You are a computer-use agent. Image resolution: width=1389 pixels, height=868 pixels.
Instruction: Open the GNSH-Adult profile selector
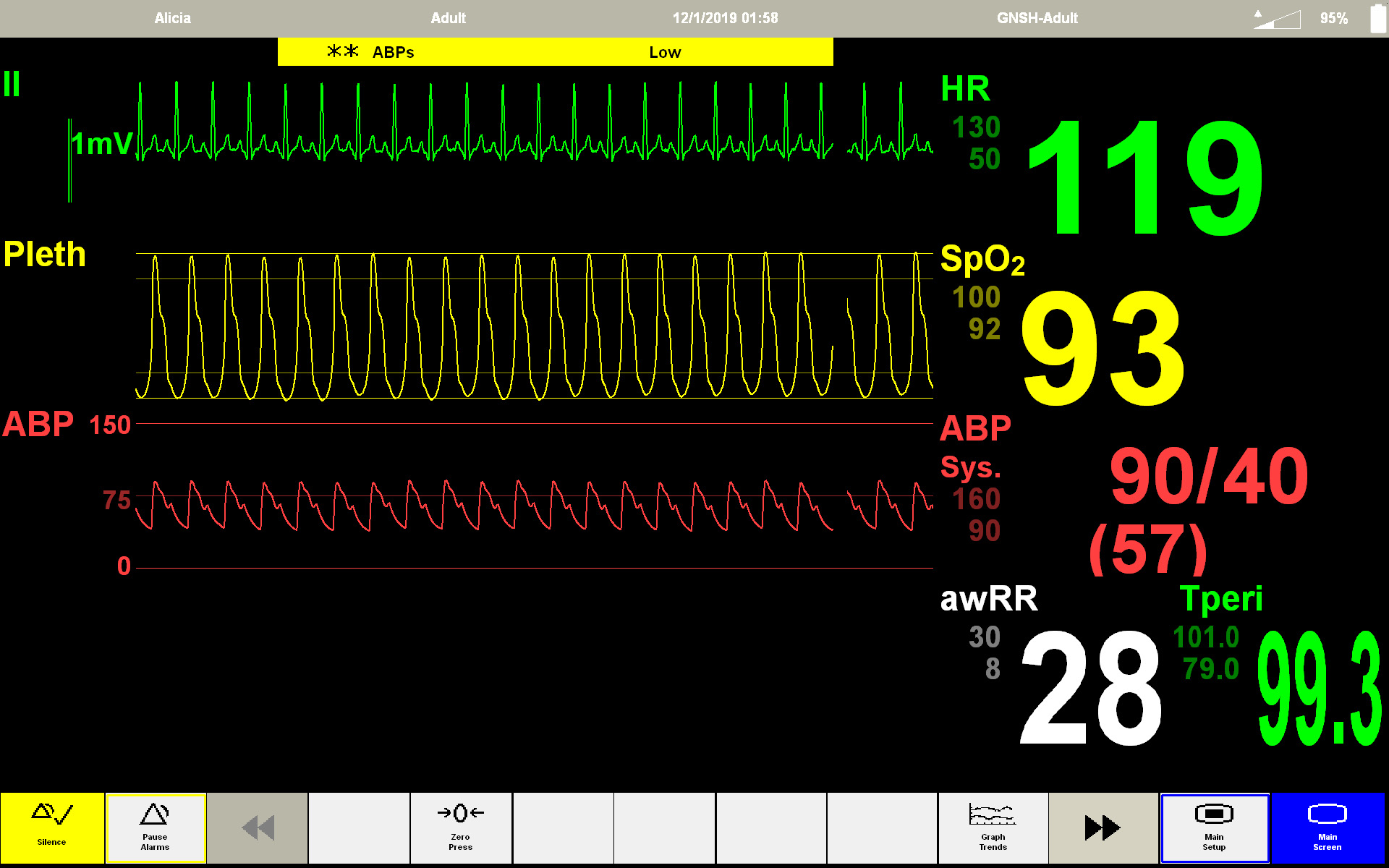[1037, 18]
